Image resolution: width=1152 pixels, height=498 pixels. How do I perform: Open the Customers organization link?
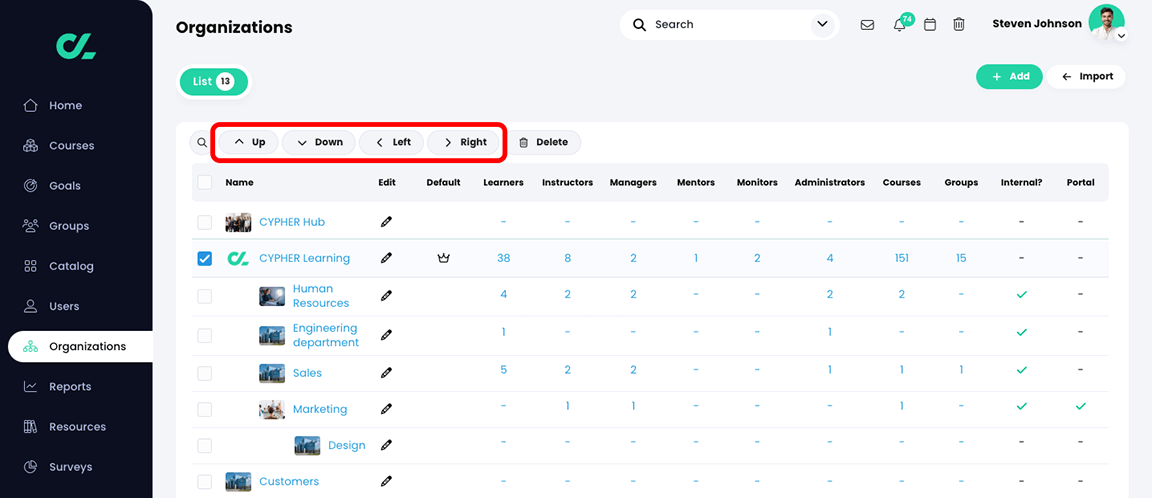[x=289, y=482]
